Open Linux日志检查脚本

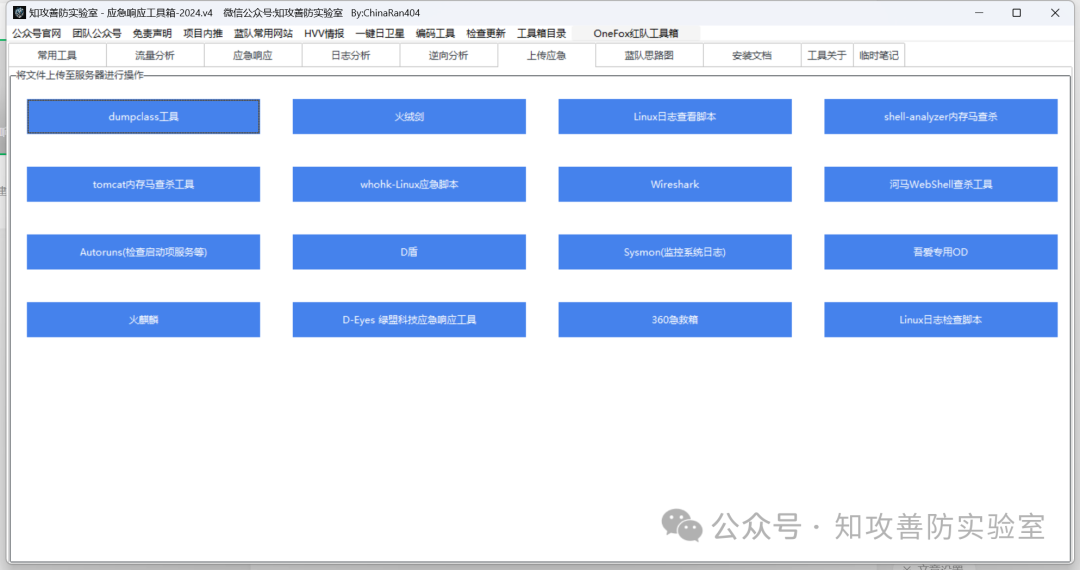pos(941,319)
